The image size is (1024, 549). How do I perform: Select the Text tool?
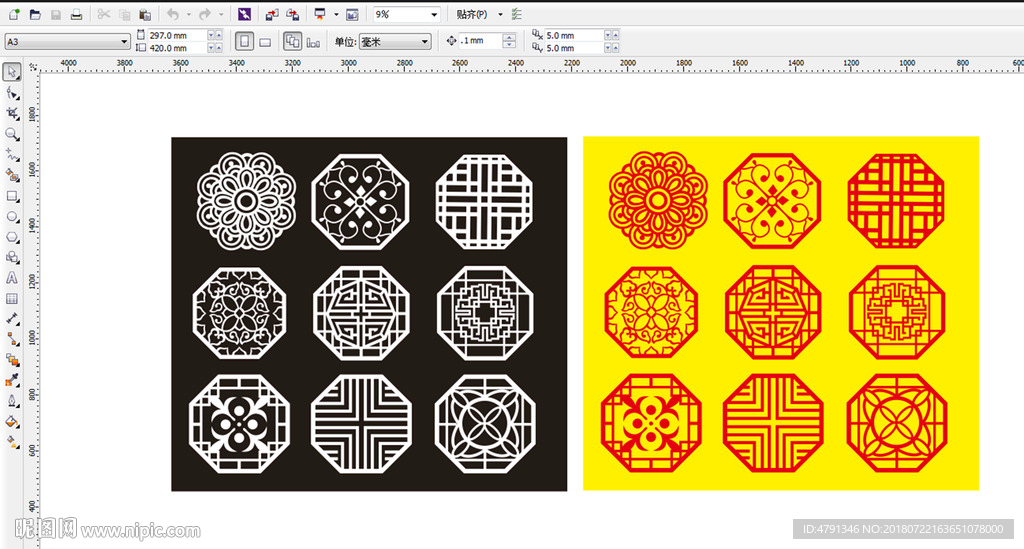point(12,278)
